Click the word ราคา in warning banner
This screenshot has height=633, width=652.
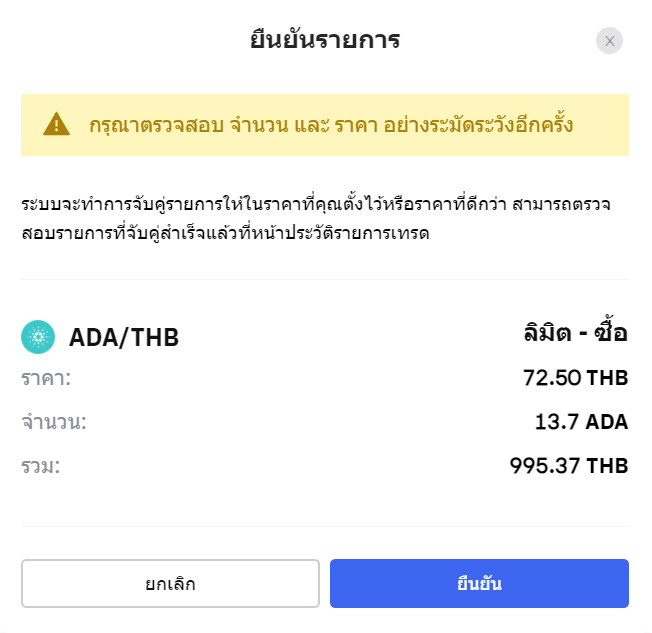[356, 125]
